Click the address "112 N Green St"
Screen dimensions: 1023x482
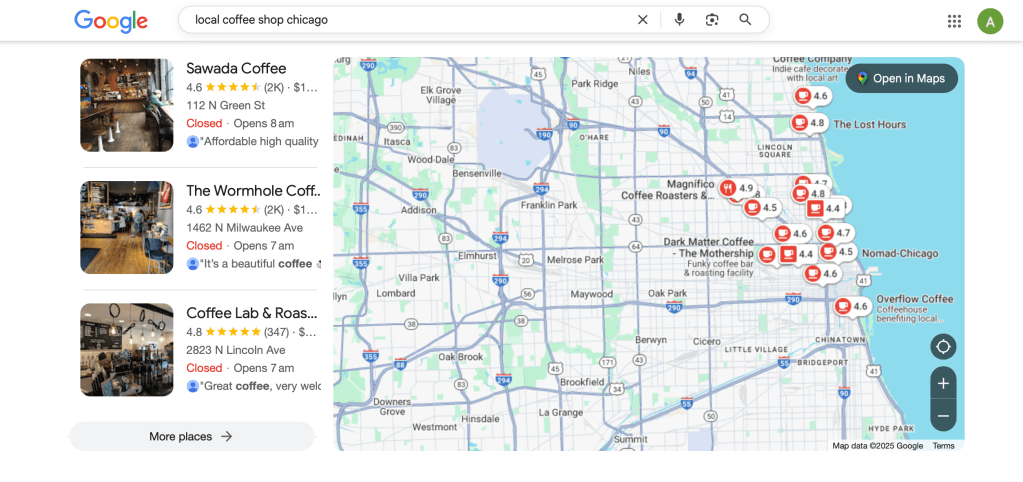[225, 105]
